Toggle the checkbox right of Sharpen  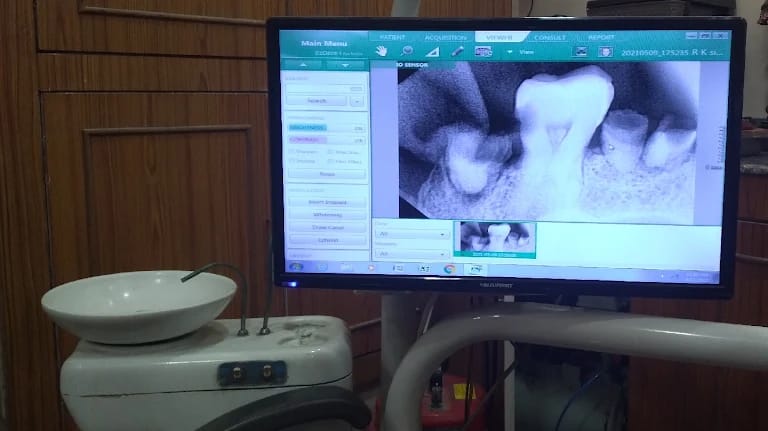(331, 152)
